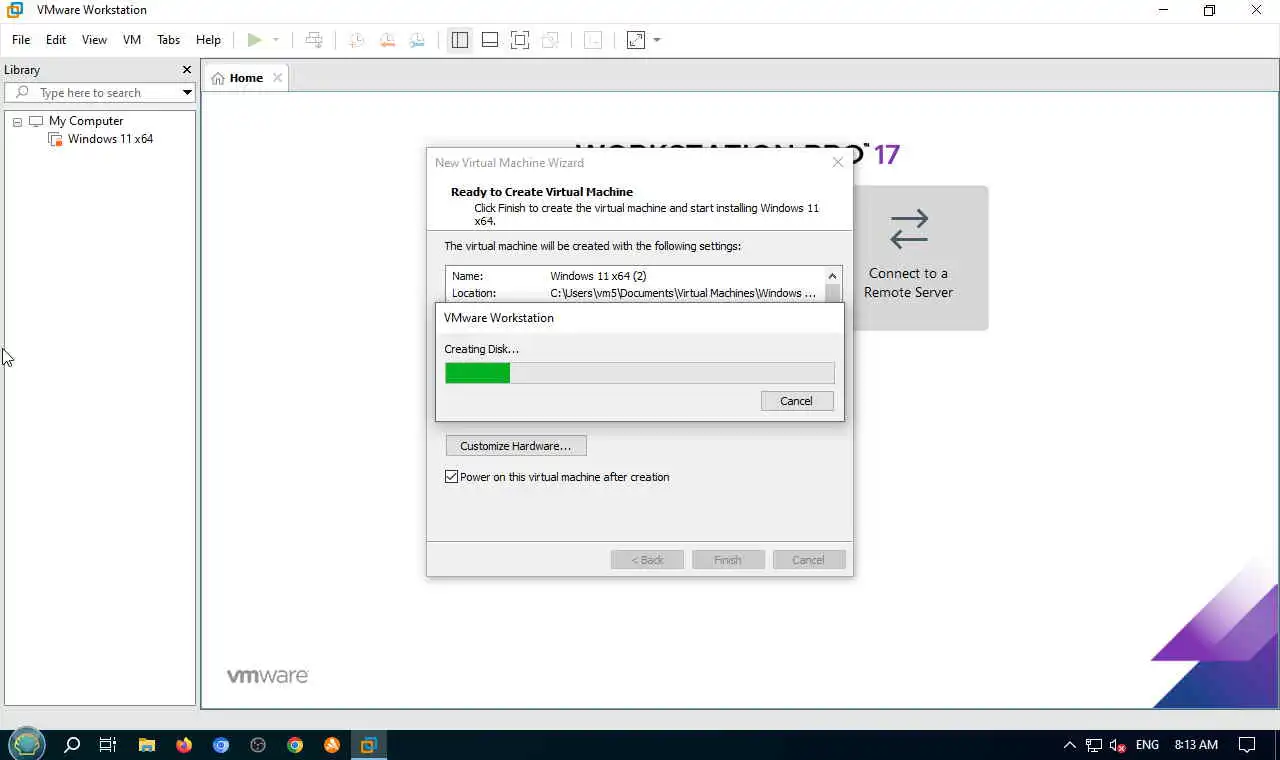Click the Stretch Guest view icon
1280x760 pixels.
coord(636,40)
